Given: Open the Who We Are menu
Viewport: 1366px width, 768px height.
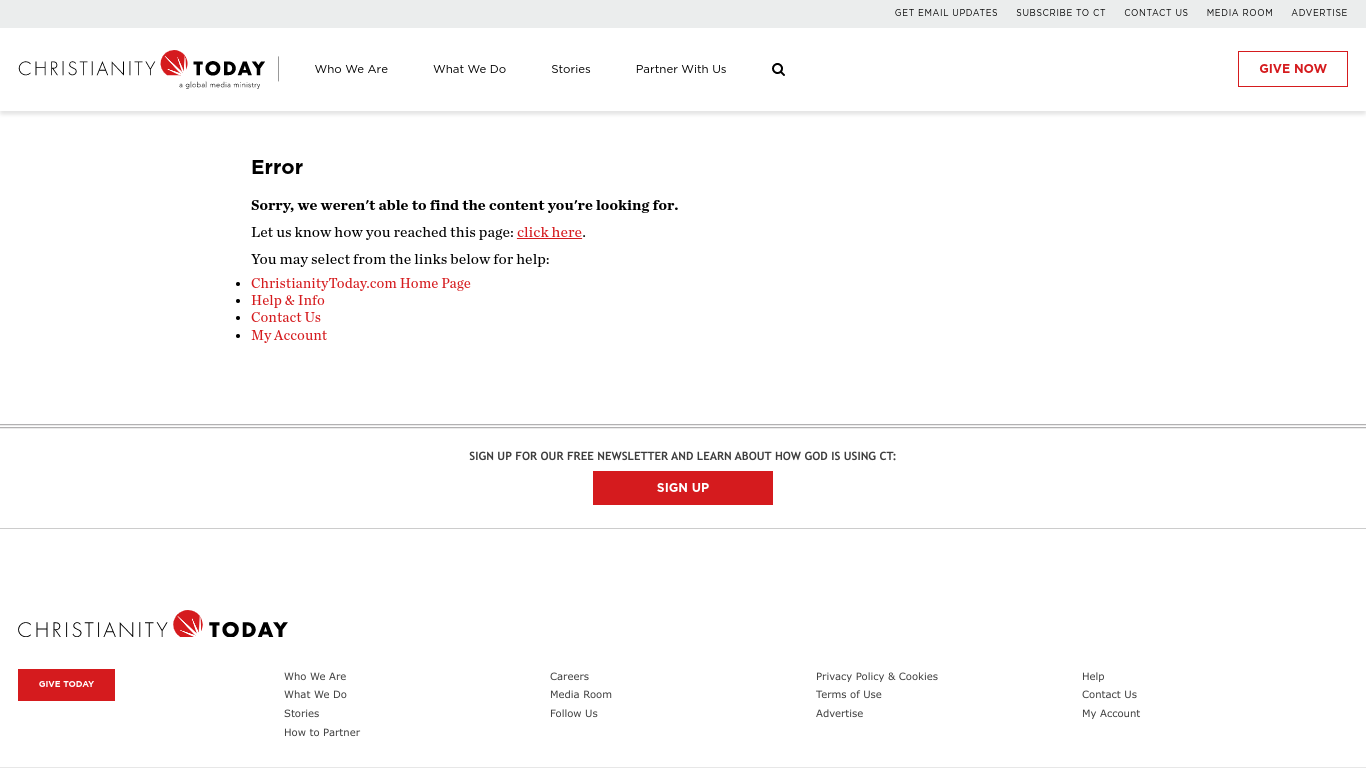Looking at the screenshot, I should [351, 69].
